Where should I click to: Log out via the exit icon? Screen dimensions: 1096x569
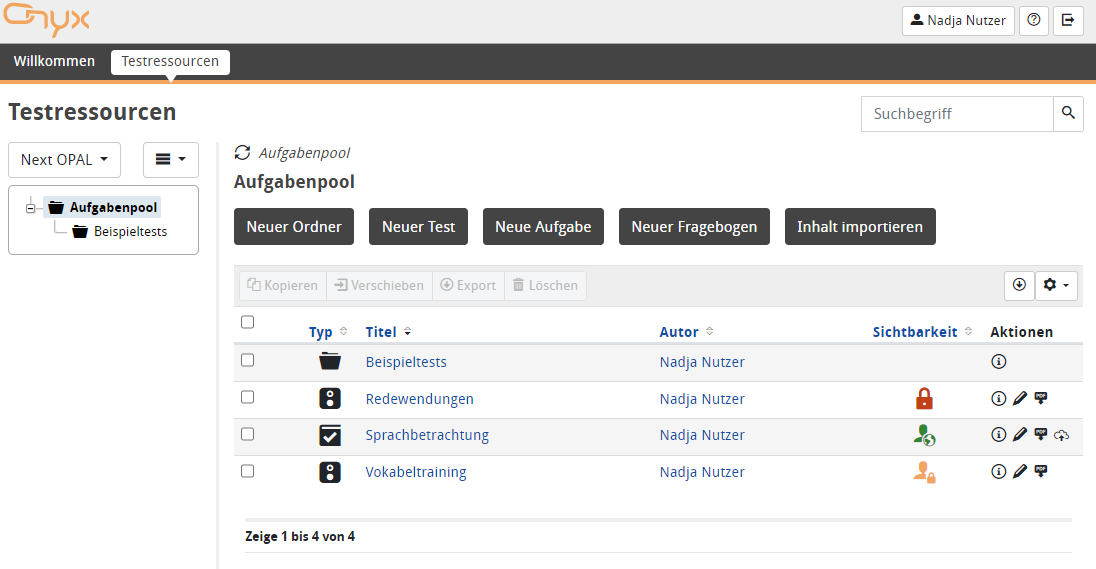click(x=1068, y=21)
